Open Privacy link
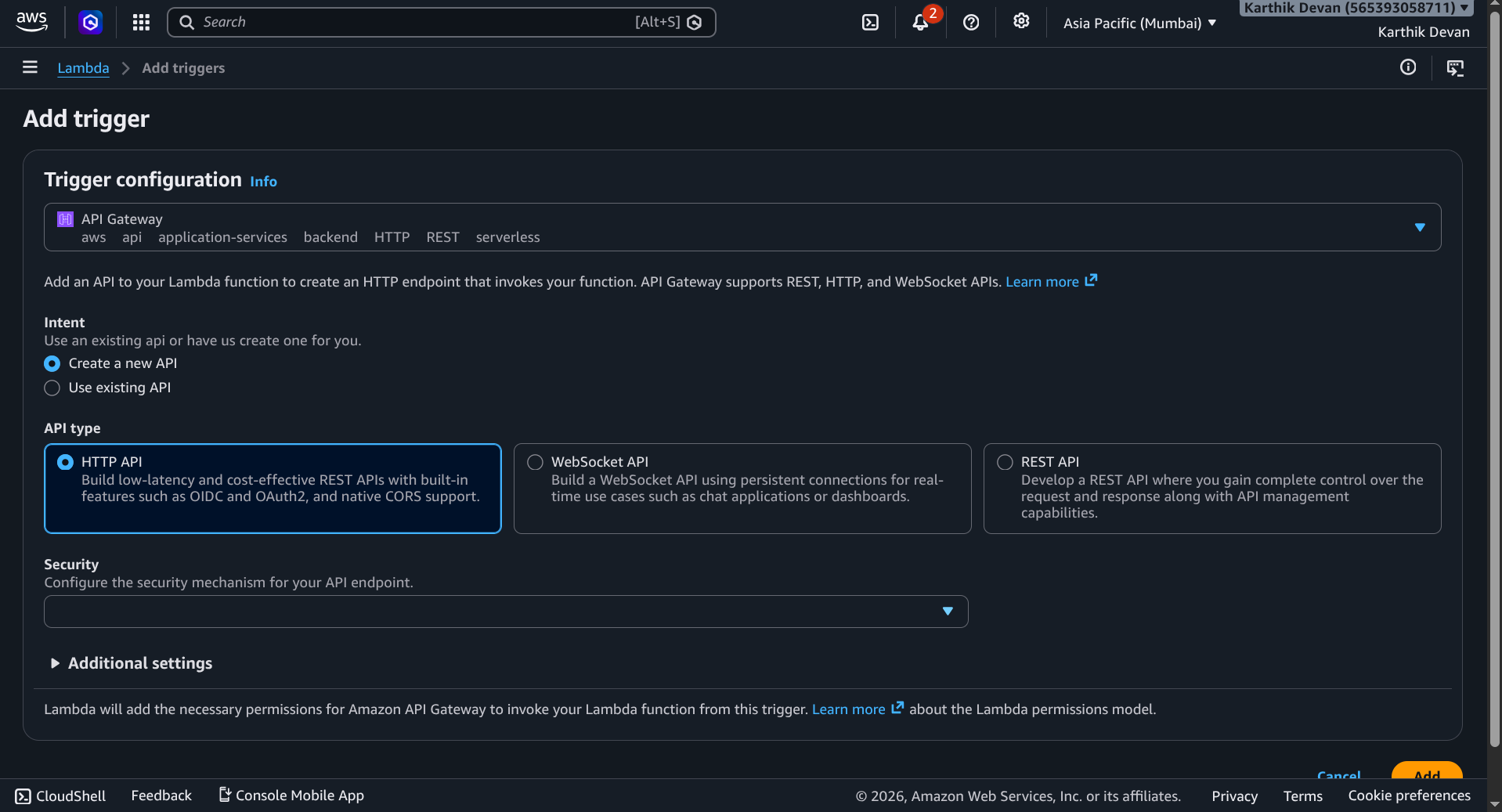 (1234, 796)
